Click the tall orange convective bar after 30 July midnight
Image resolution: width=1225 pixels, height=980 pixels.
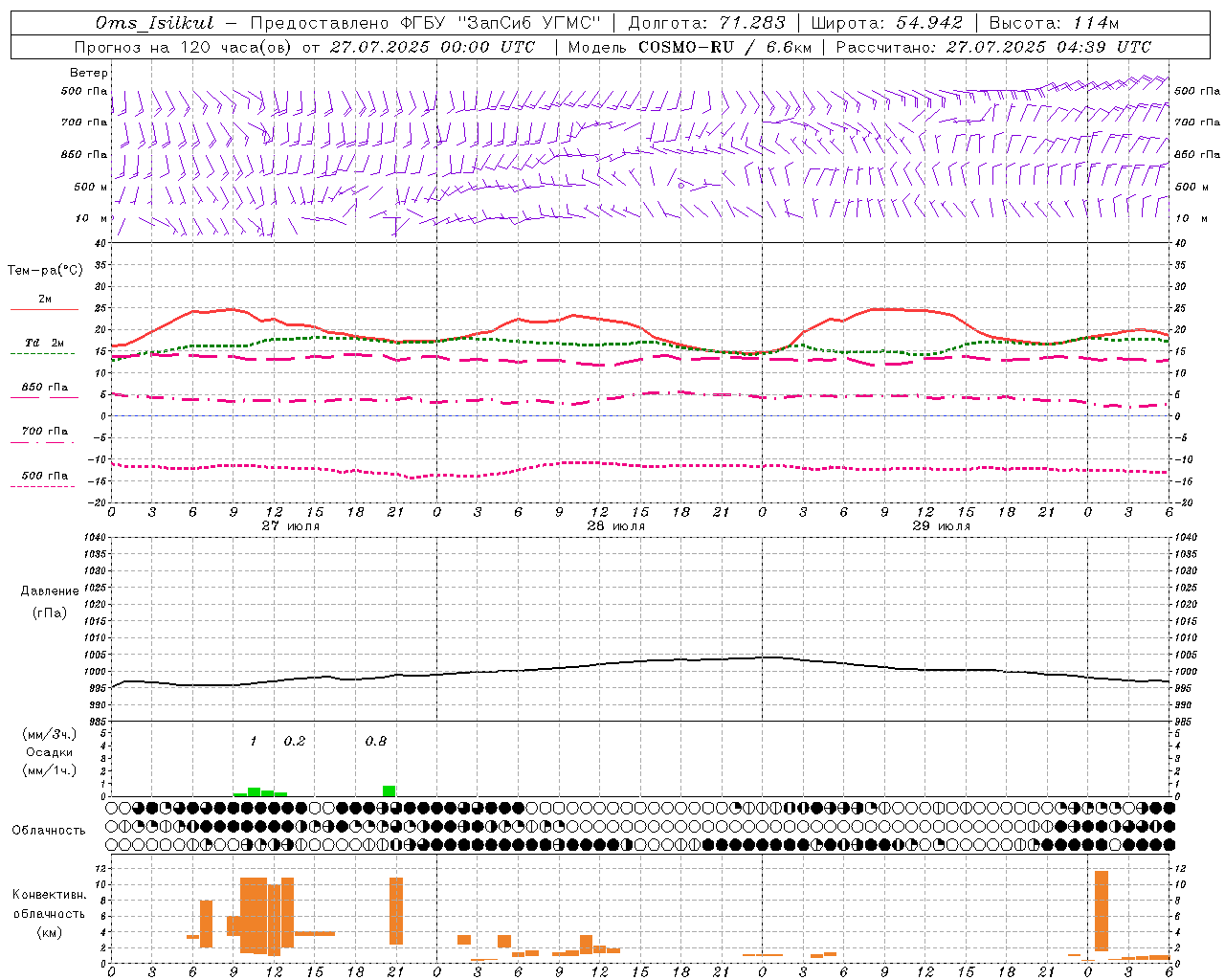[x=1102, y=911]
